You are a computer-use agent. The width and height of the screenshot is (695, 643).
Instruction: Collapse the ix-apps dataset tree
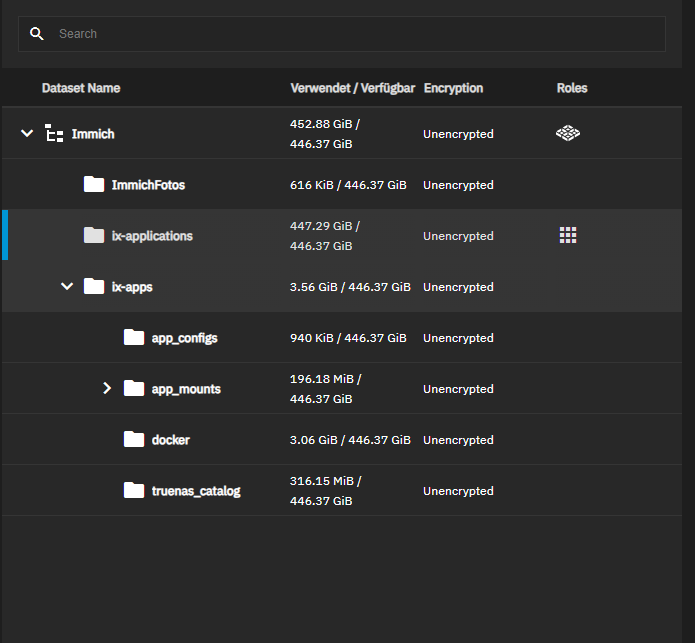67,287
